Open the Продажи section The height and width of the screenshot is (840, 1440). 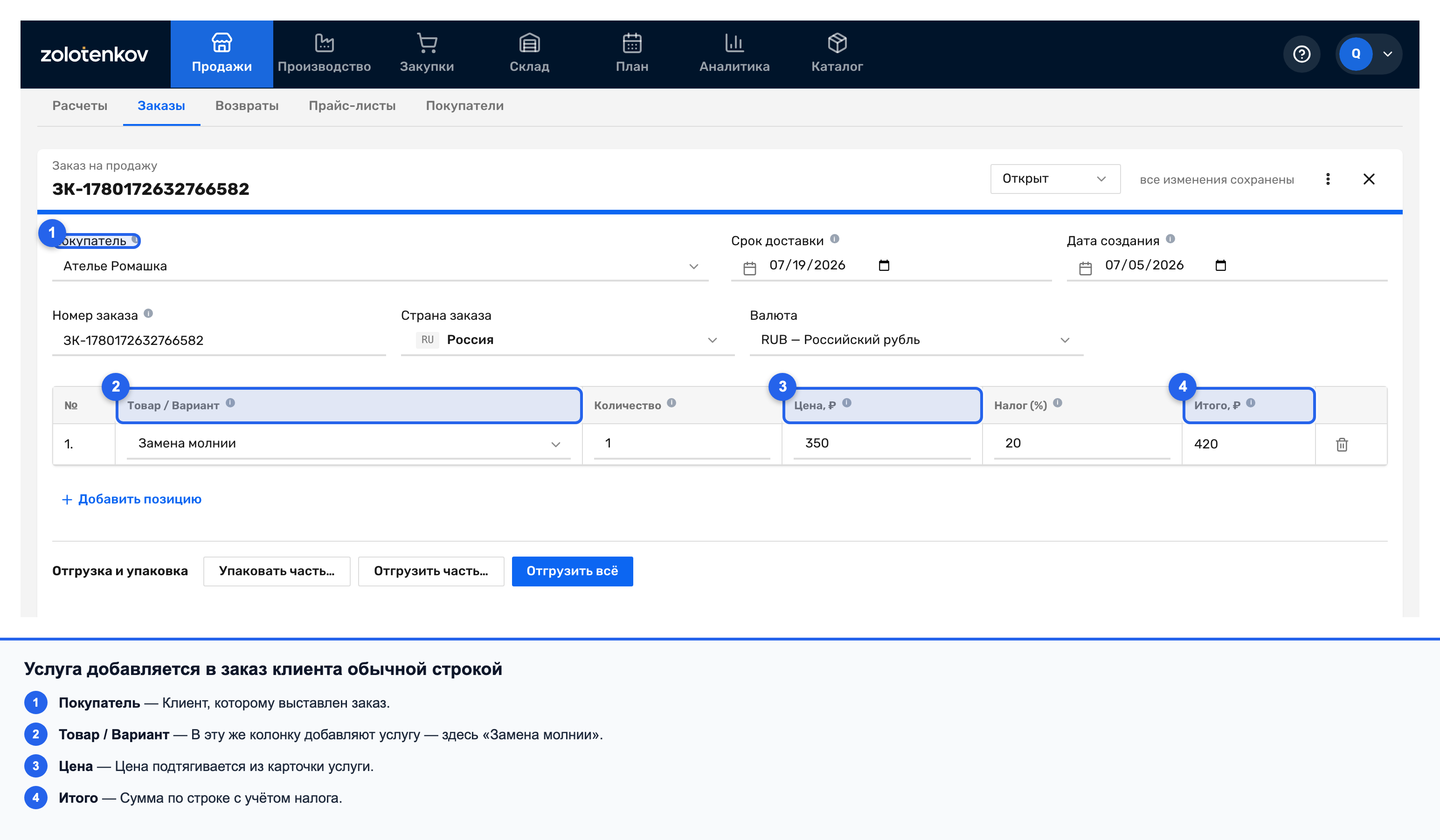[222, 54]
